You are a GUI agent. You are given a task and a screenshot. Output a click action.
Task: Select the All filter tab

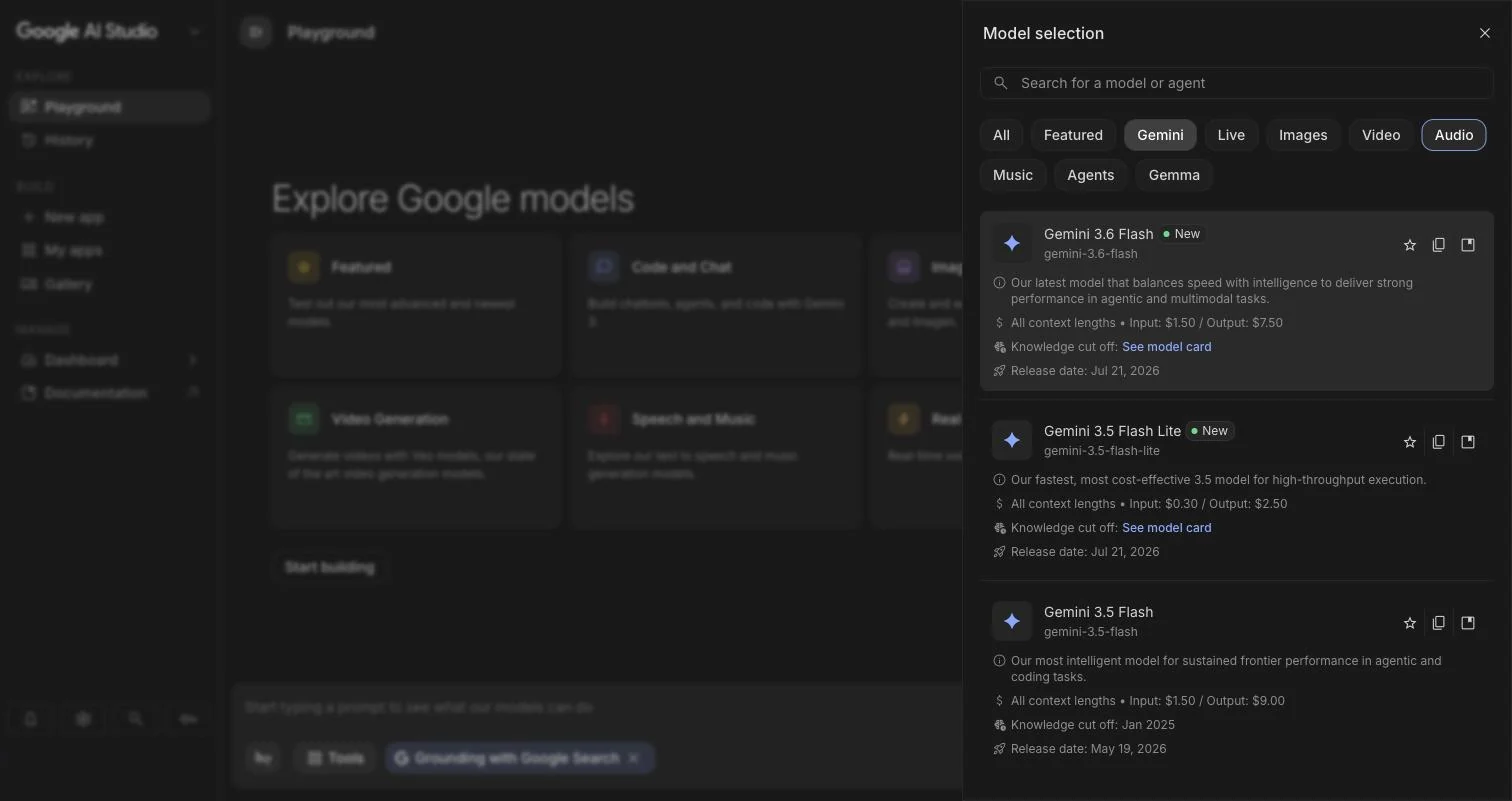coord(1001,135)
